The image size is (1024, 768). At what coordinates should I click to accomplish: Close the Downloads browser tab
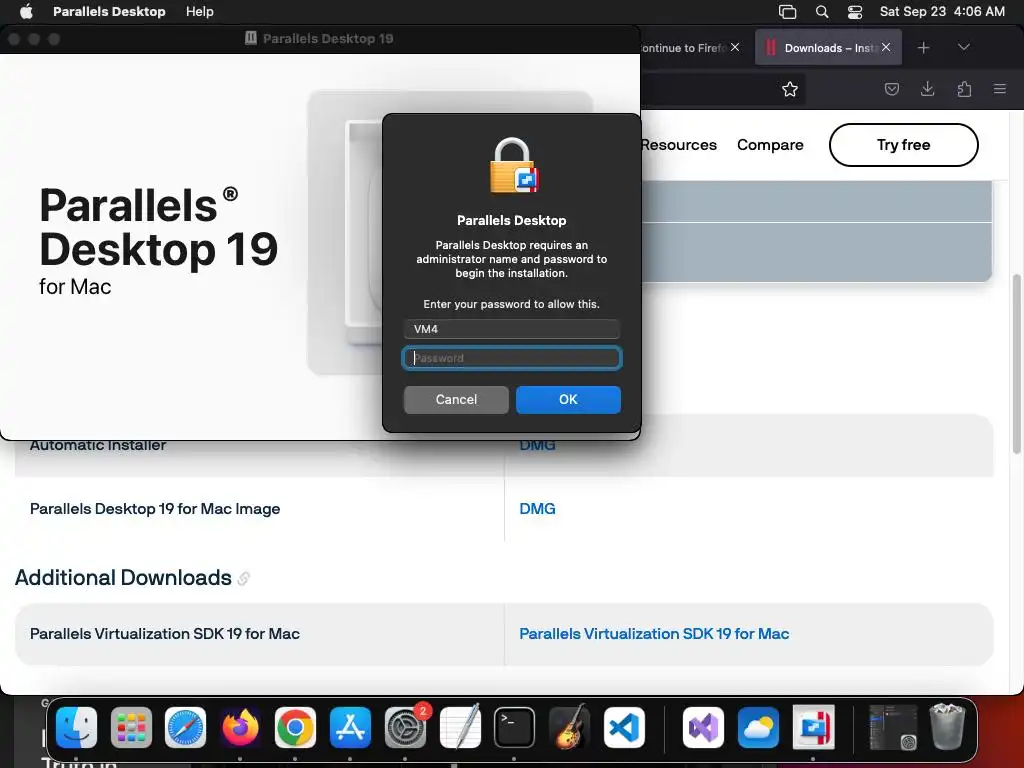click(x=886, y=47)
